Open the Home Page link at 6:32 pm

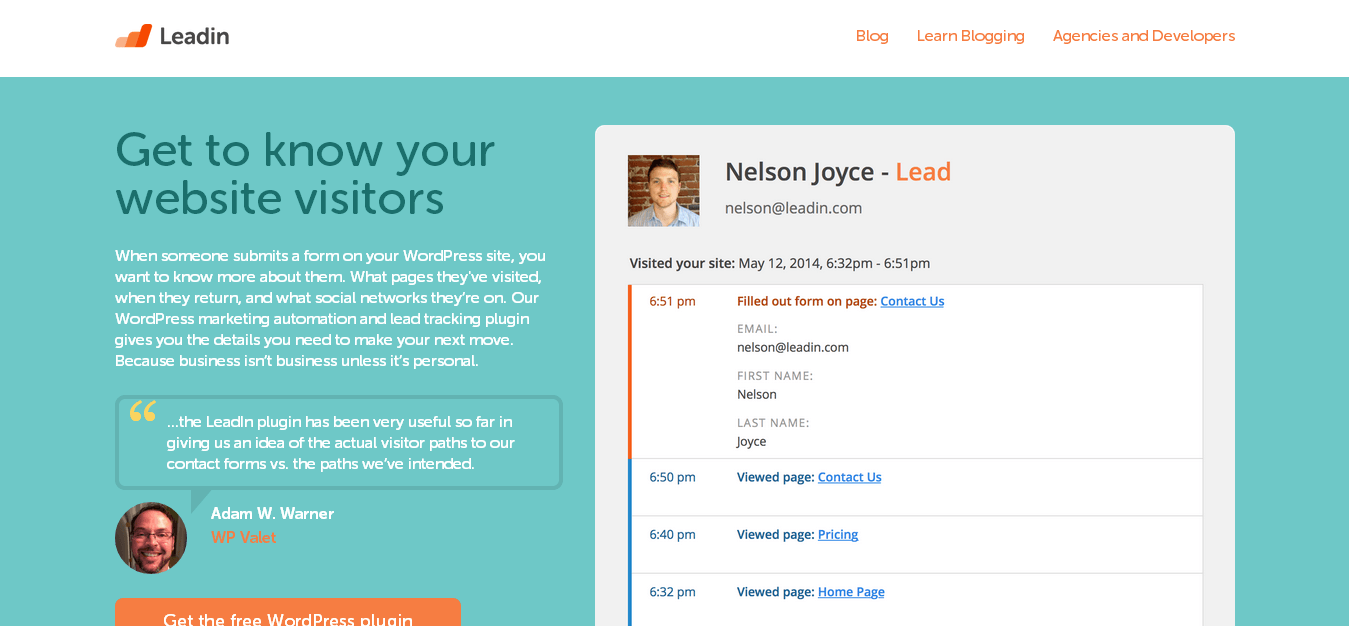851,592
